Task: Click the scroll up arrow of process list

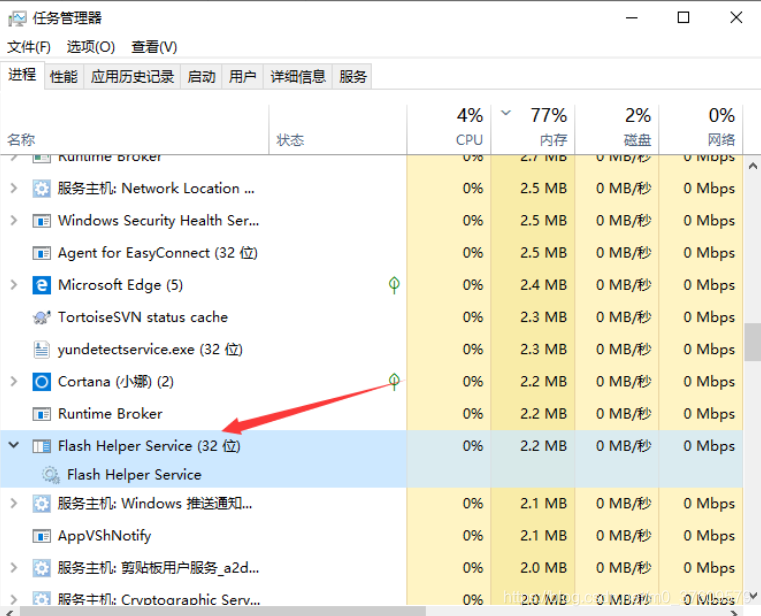Action: (x=753, y=166)
